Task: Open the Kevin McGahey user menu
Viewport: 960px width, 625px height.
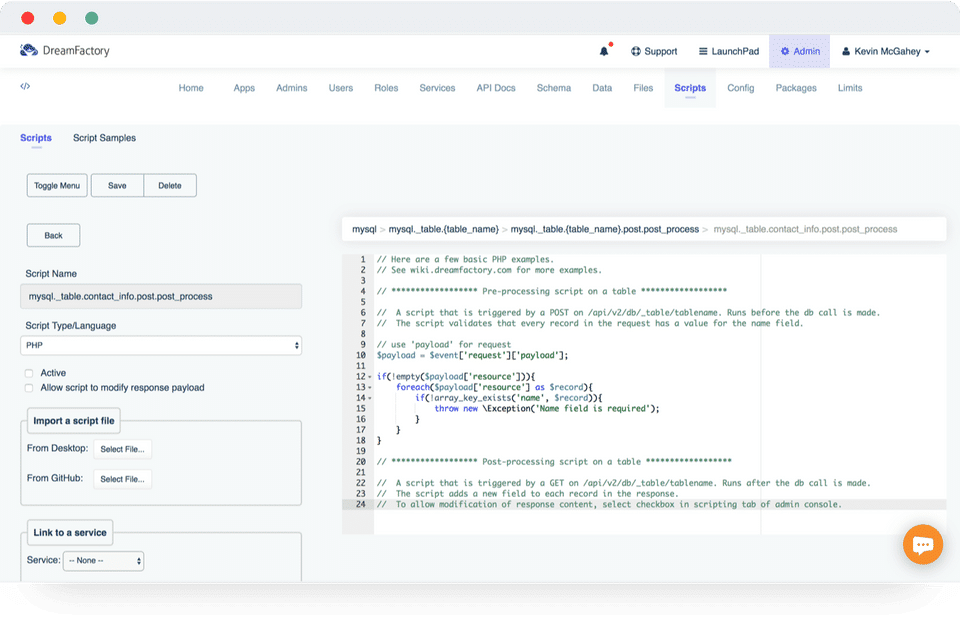Action: tap(886, 51)
